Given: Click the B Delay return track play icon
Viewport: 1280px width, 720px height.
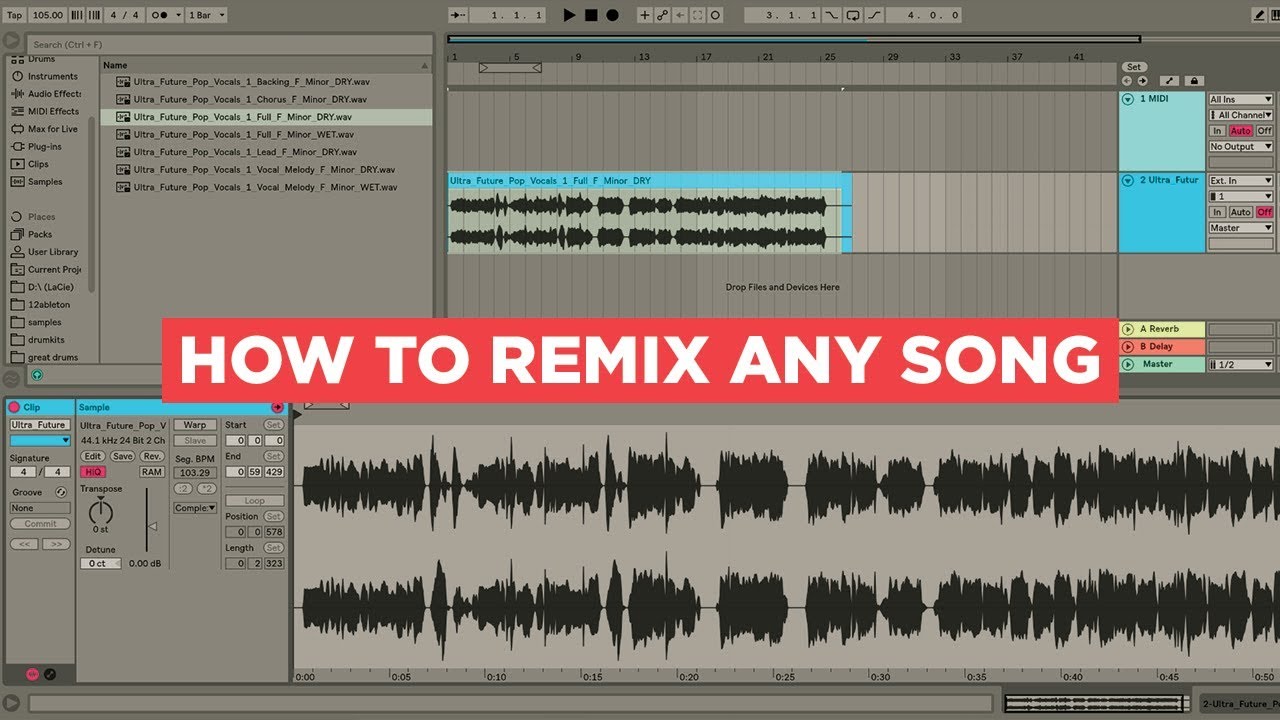Looking at the screenshot, I should tap(1128, 346).
